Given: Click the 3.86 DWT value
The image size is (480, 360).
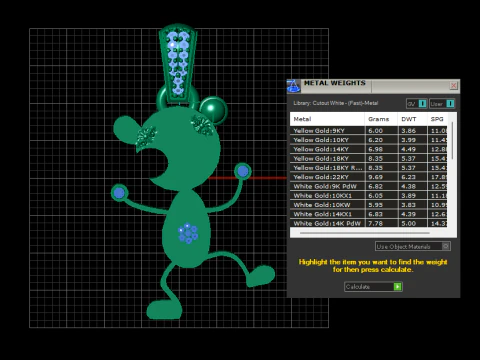Looking at the screenshot, I should click(409, 131).
